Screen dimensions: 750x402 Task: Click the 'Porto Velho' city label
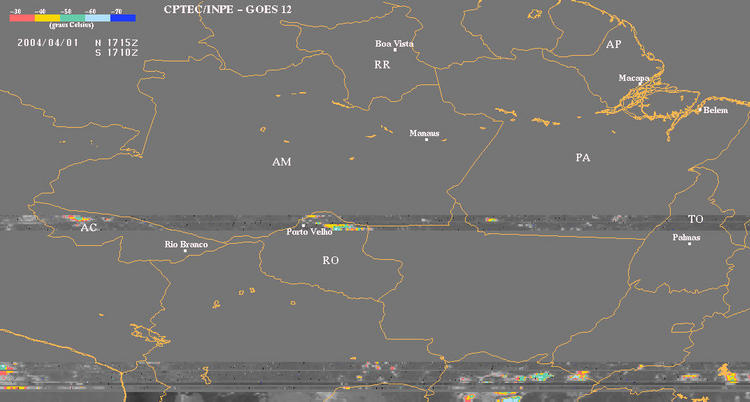click(x=309, y=232)
